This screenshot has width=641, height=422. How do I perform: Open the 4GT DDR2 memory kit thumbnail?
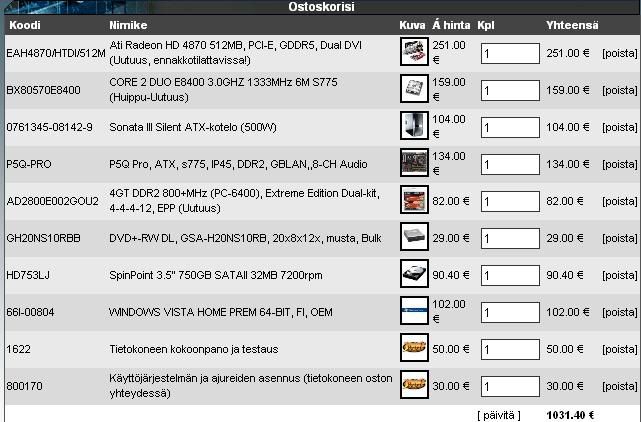tap(414, 200)
